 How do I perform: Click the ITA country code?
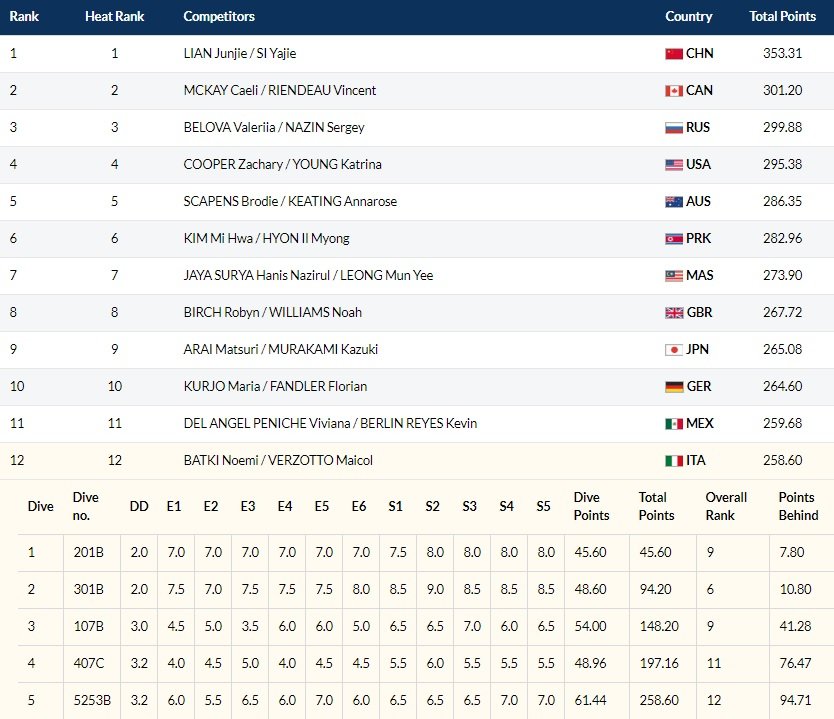pyautogui.click(x=696, y=461)
